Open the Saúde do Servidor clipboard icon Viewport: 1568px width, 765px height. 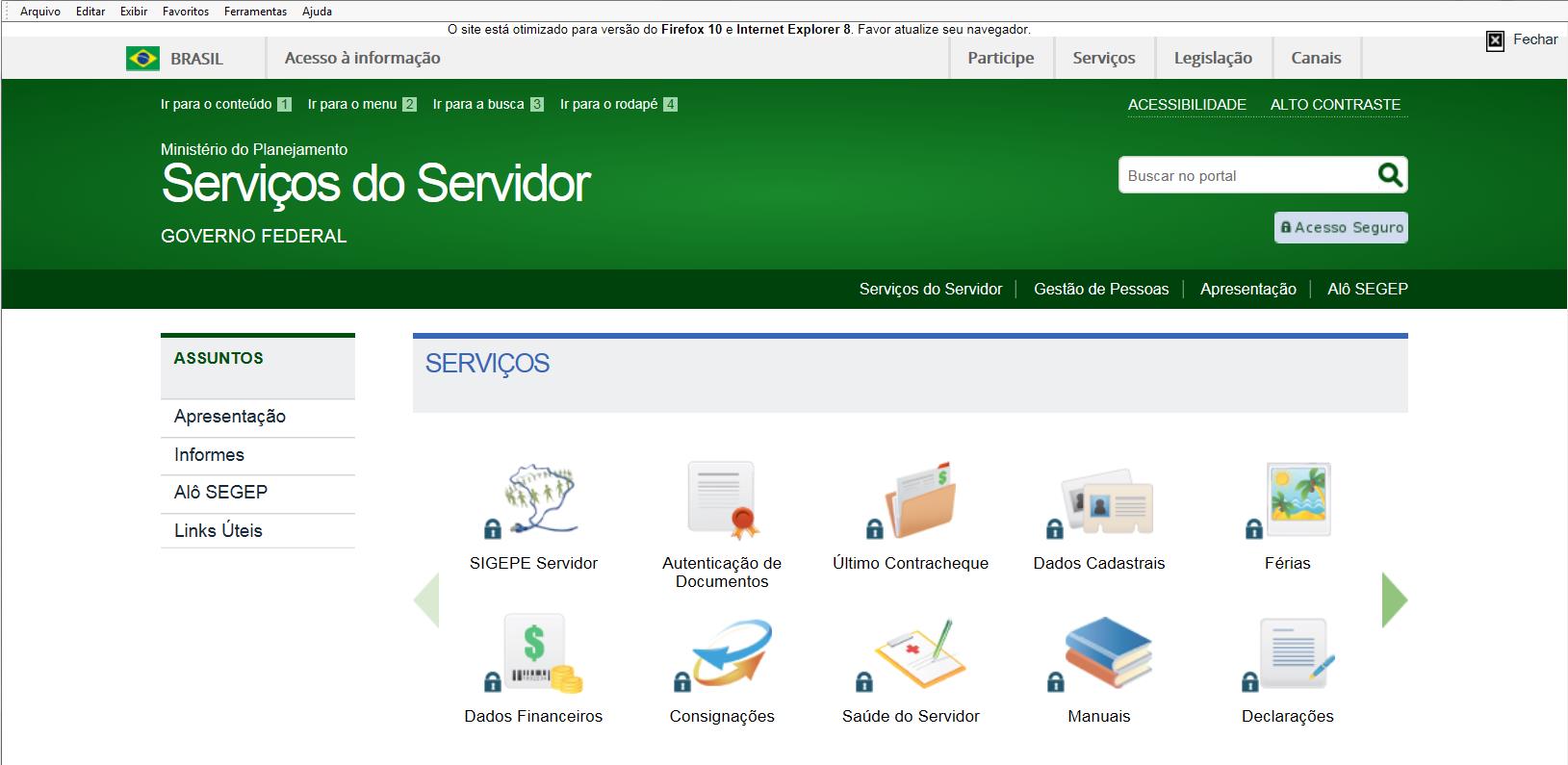[x=911, y=654]
